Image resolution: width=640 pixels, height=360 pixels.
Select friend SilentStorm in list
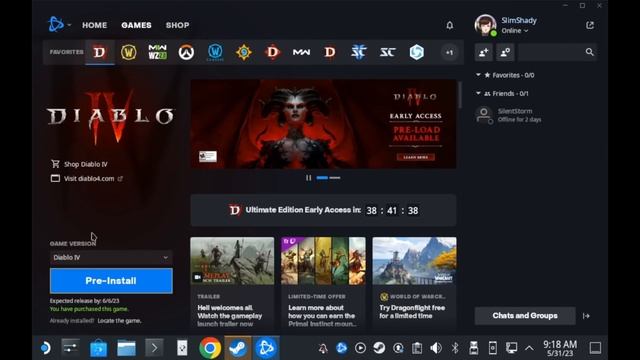tap(535, 115)
